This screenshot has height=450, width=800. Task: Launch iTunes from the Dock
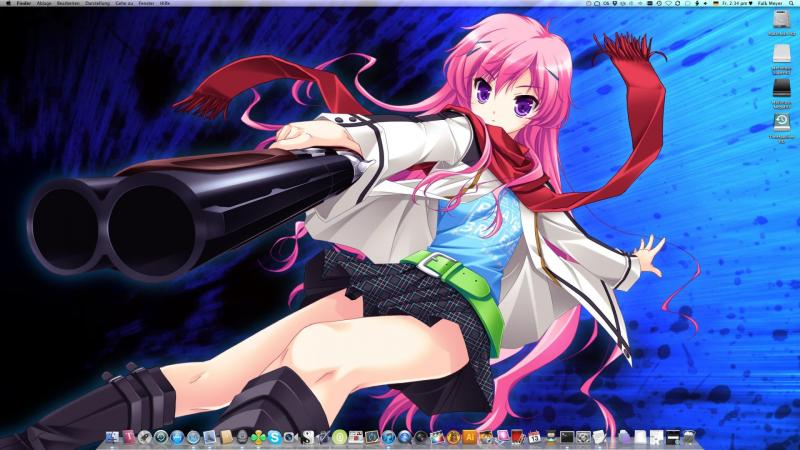click(x=388, y=437)
